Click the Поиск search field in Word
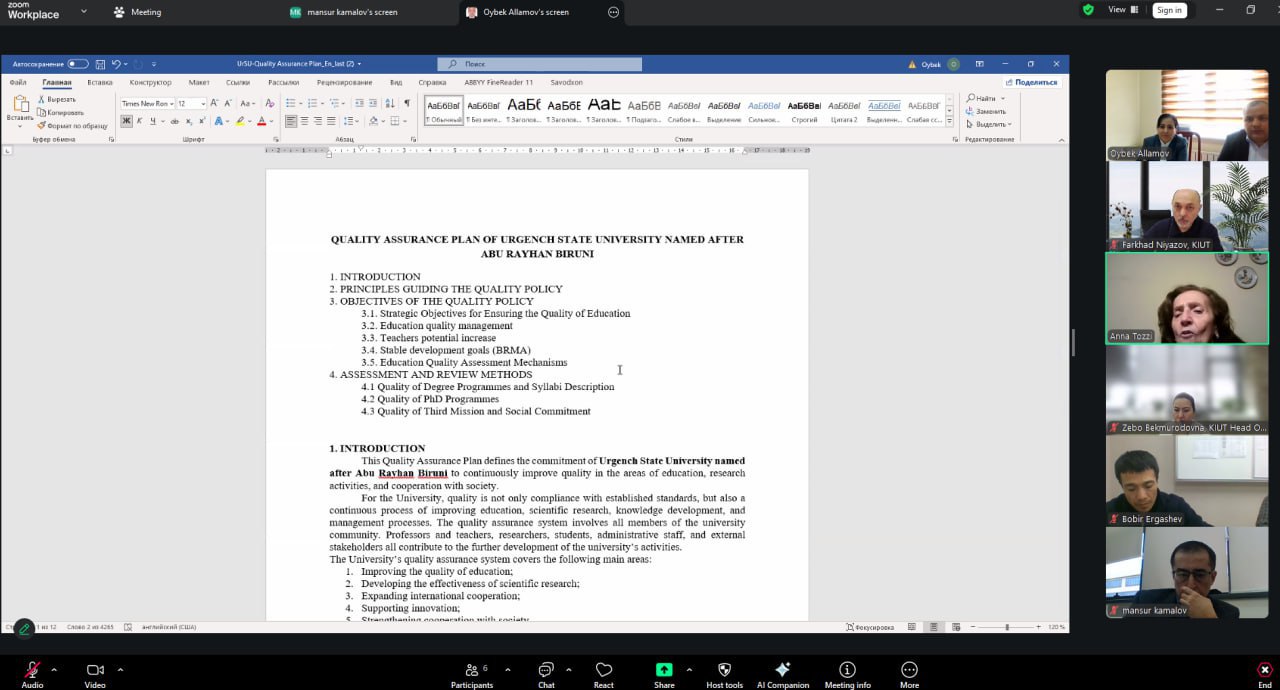This screenshot has height=690, width=1280. point(540,64)
